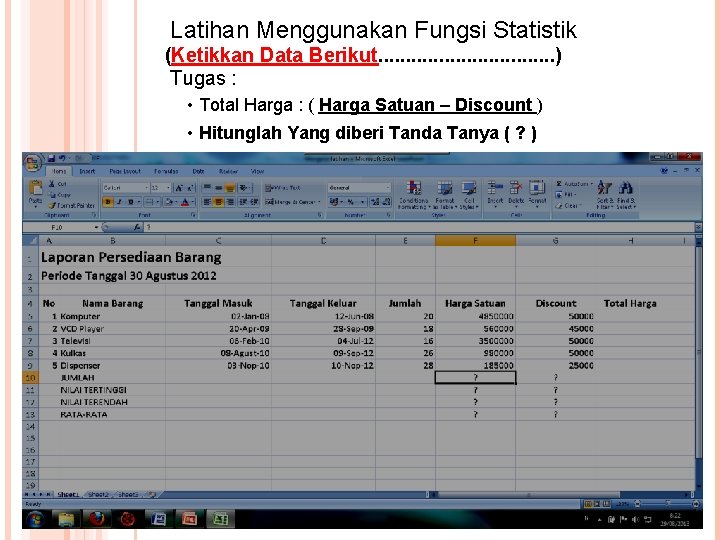Screen dimensions: 720x540
Task: Open the Cell Styles gallery
Action: 469,195
